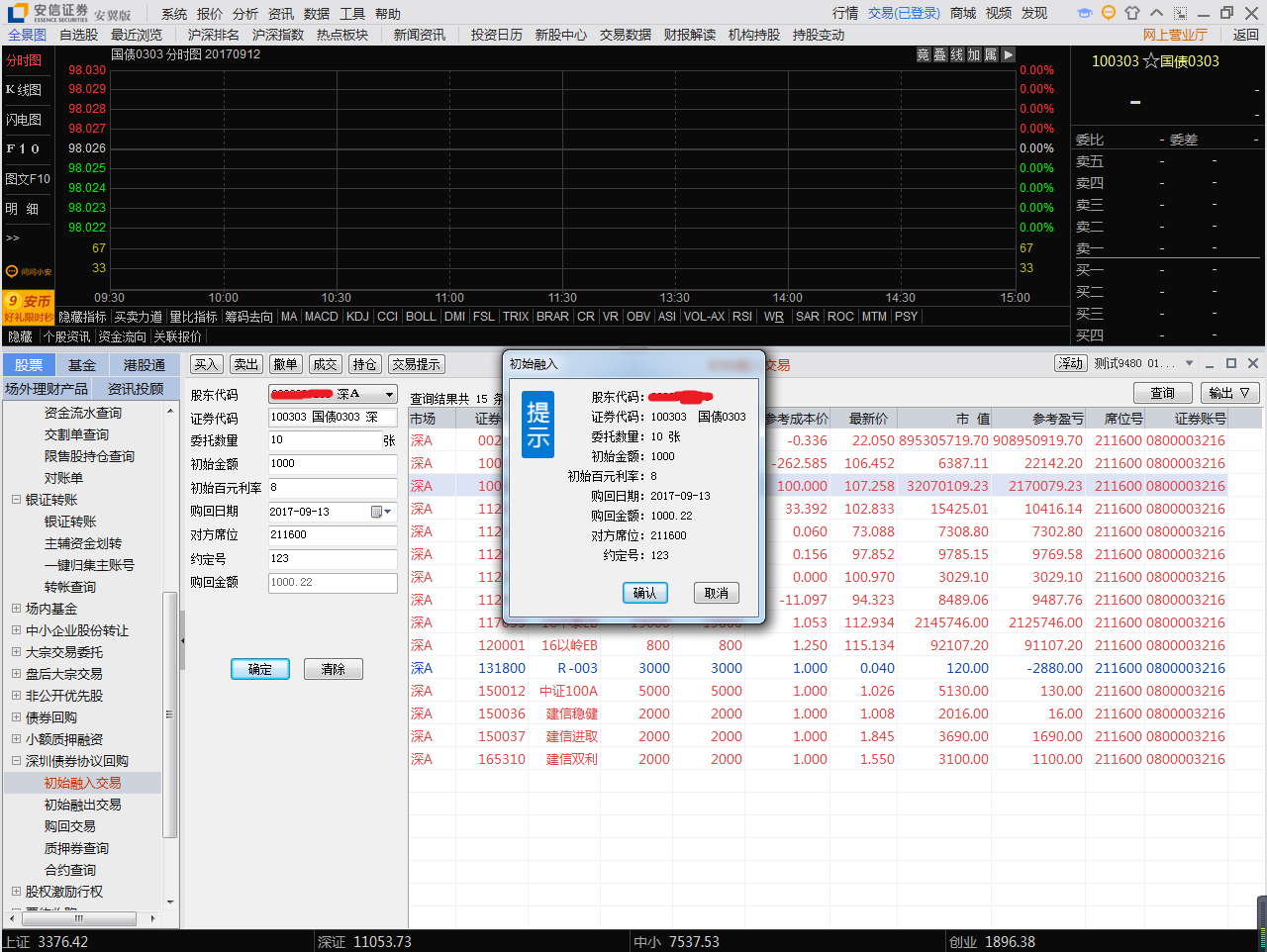Viewport: 1267px width, 952px height.
Task: Click the 持仓 toolbar button
Action: tap(364, 364)
